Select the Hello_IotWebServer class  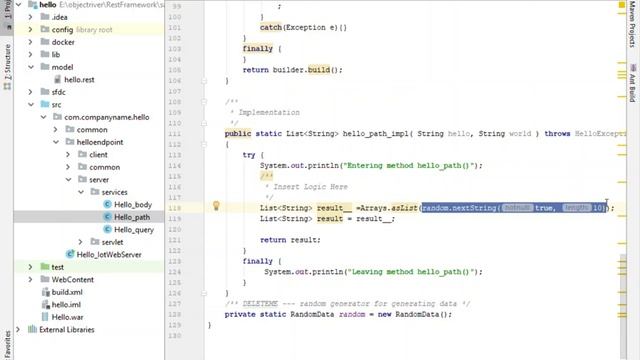click(109, 254)
